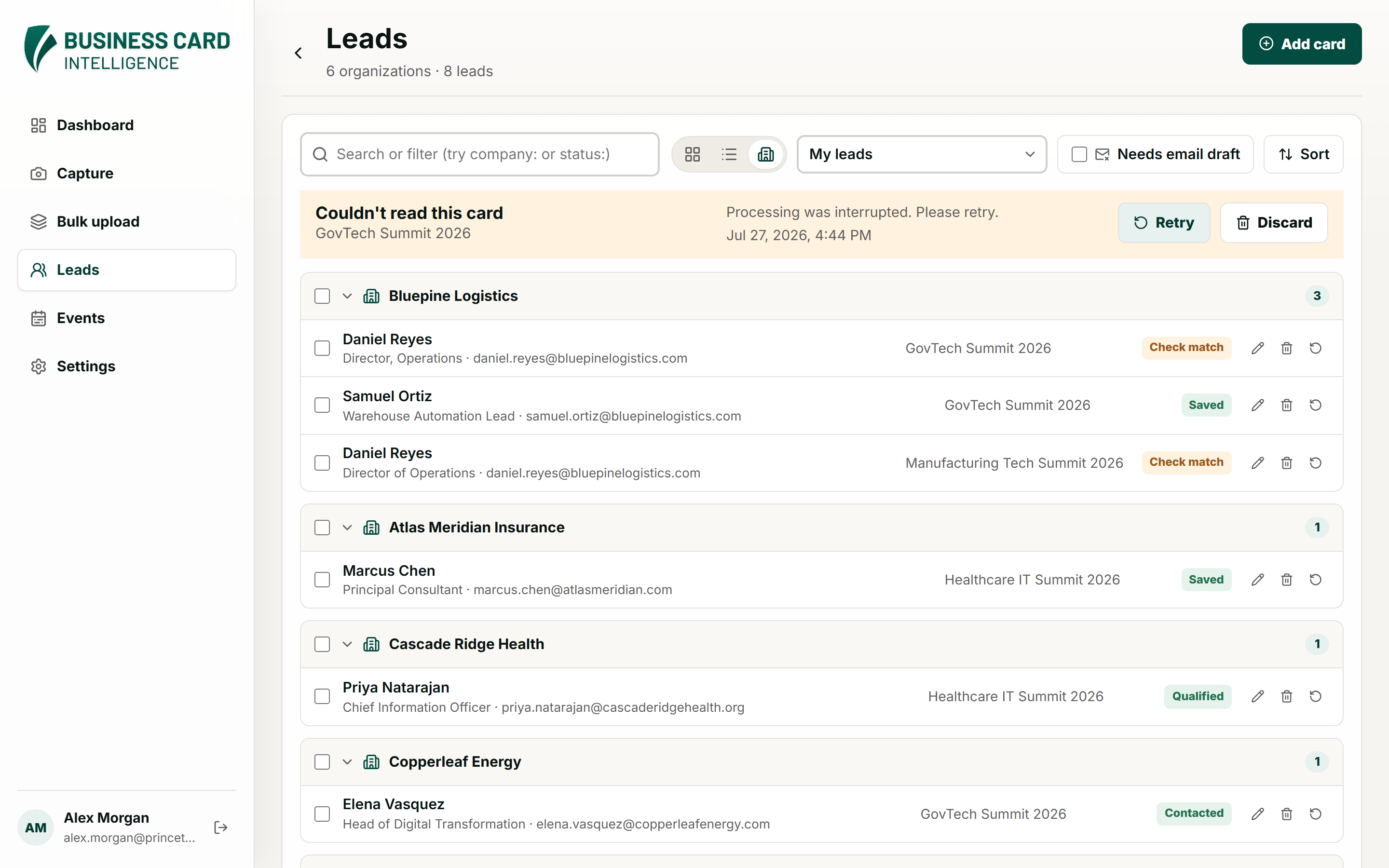Select Cascade Ridge Health group checkbox
The image size is (1389, 868).
(322, 644)
